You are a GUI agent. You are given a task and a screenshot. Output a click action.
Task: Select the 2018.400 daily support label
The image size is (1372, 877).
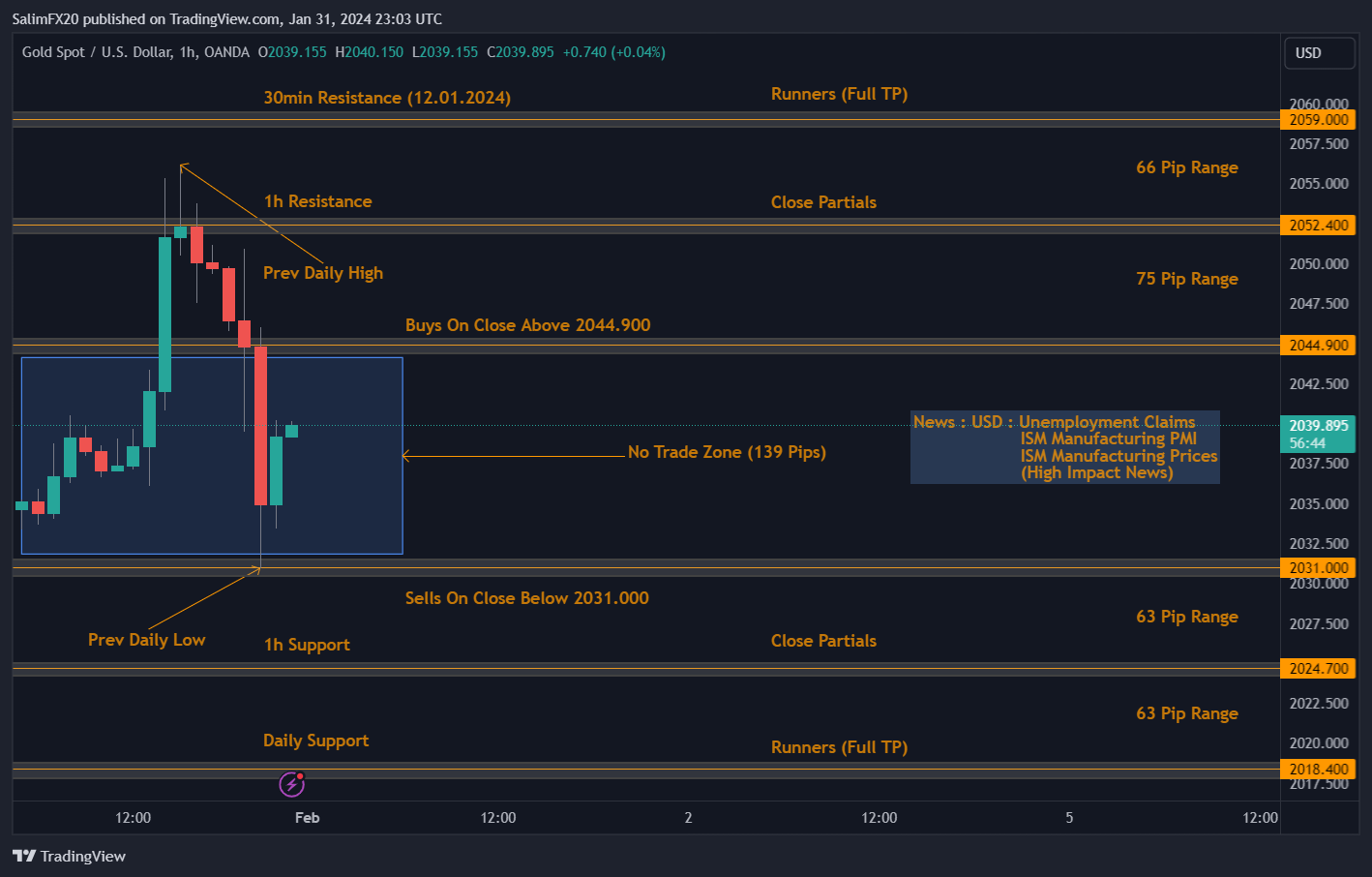[x=1318, y=769]
